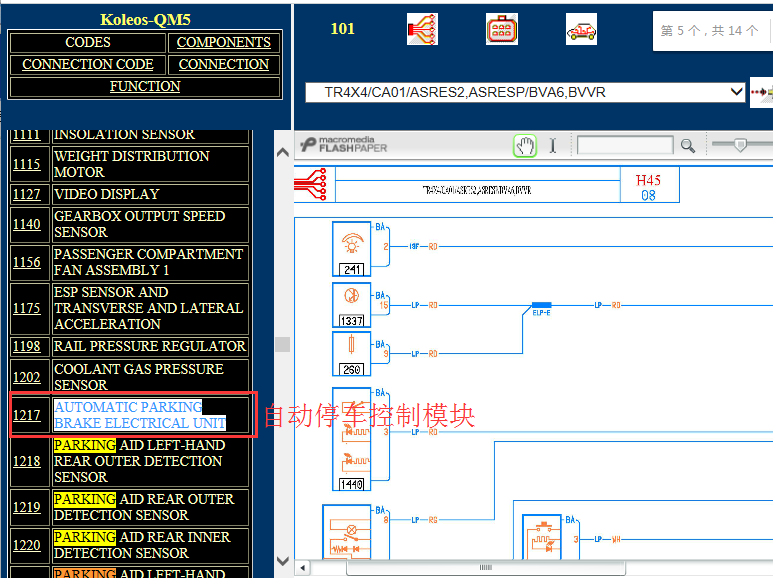Click the match counter in the find bar
Screen dimensions: 773x578
coord(709,31)
